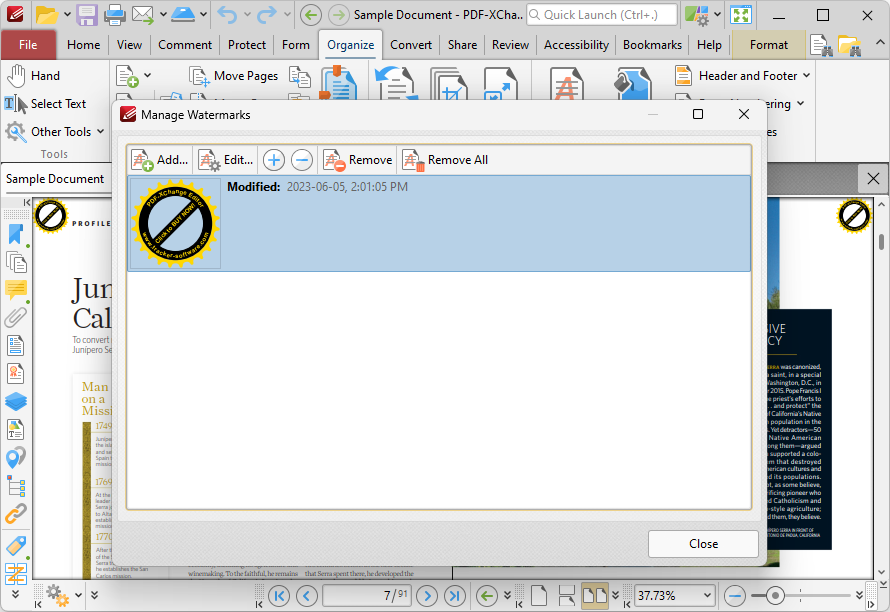Image resolution: width=890 pixels, height=612 pixels.
Task: Click the Quick Launch search field
Action: (x=602, y=15)
